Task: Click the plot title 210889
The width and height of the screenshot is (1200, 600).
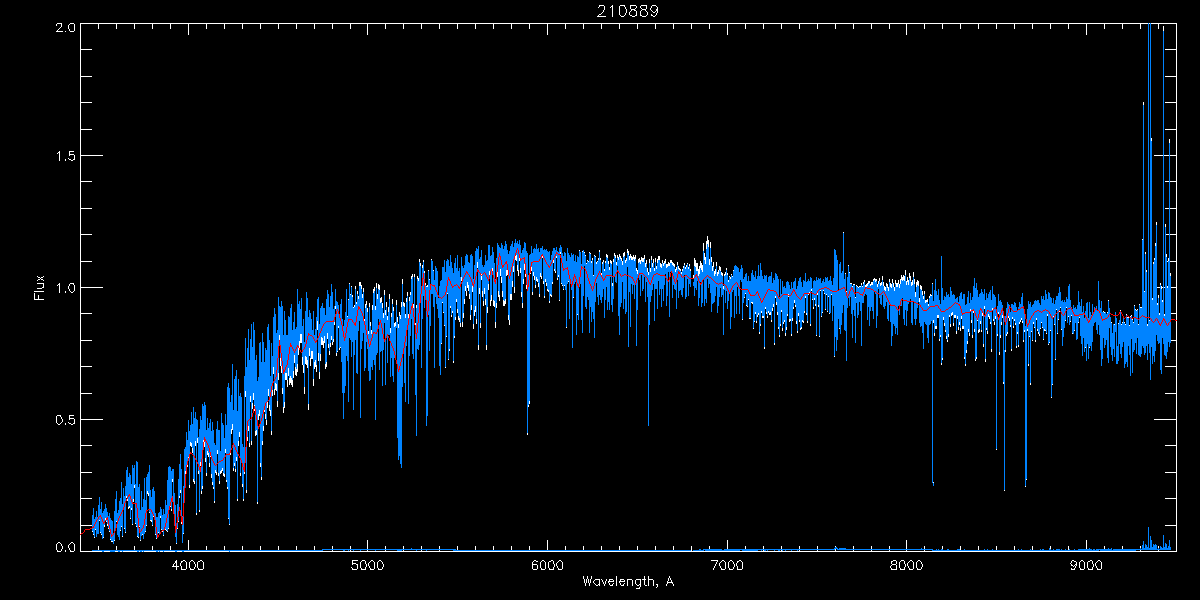Action: 628,10
